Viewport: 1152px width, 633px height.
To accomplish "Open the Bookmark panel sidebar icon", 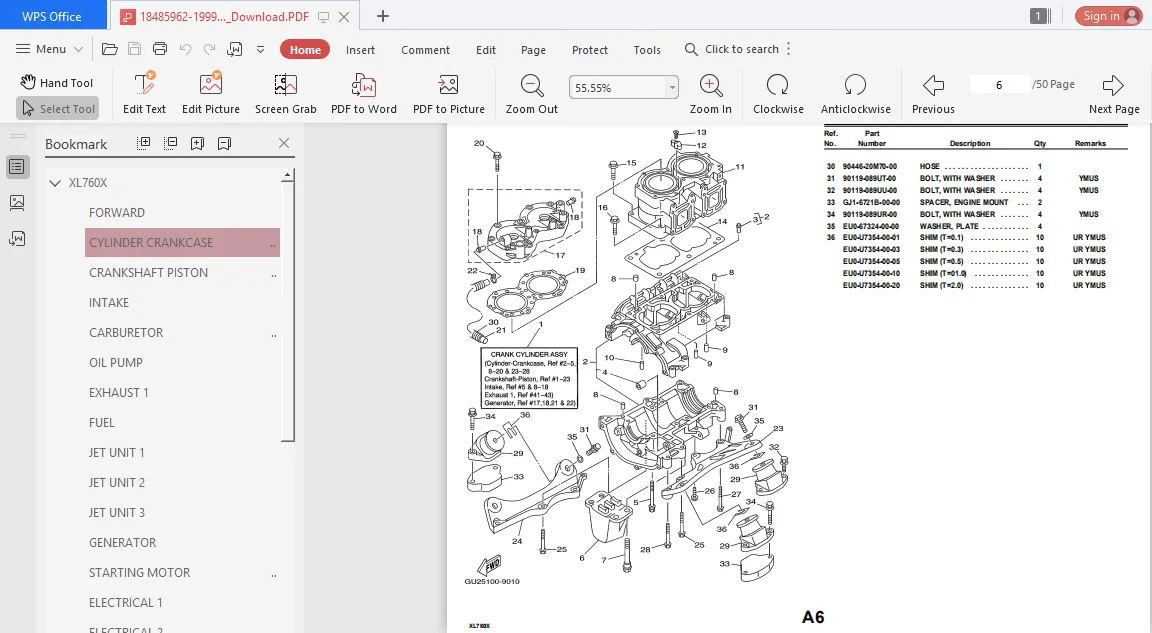I will click(17, 167).
